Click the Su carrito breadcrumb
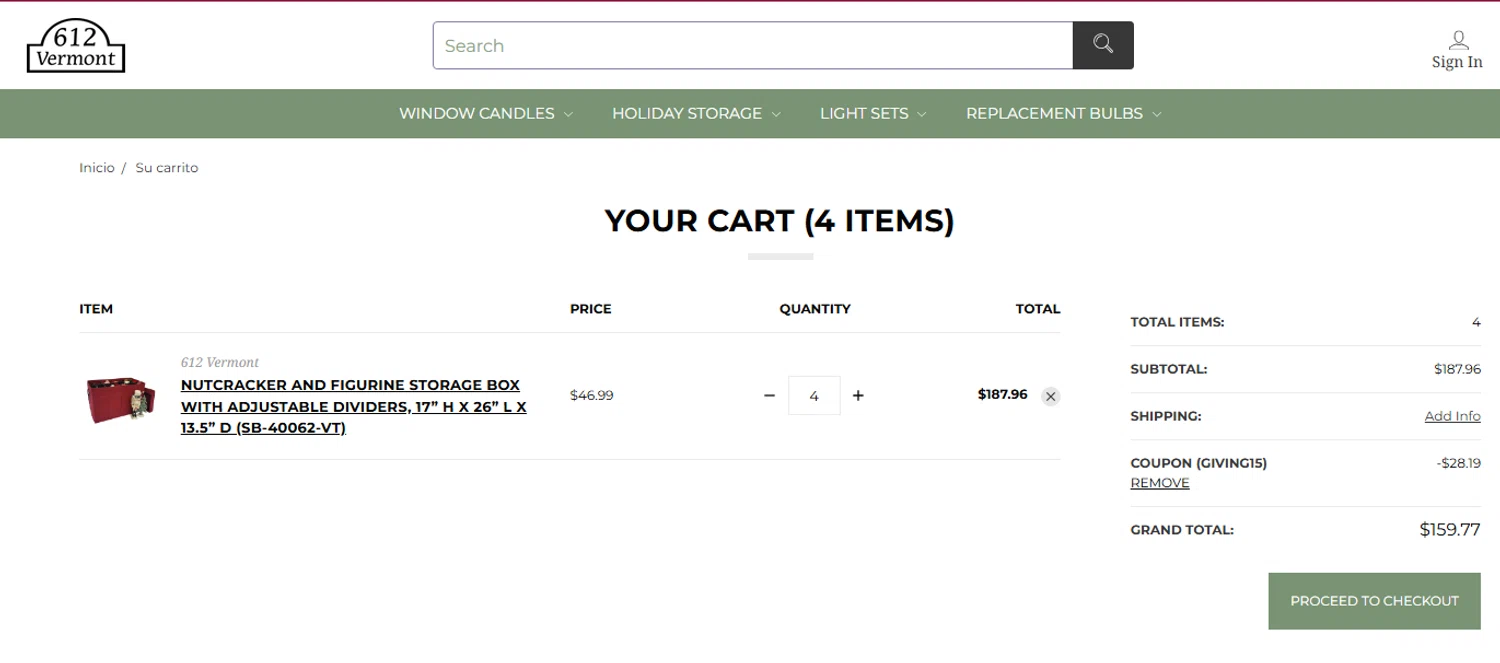This screenshot has height=663, width=1500. point(167,167)
